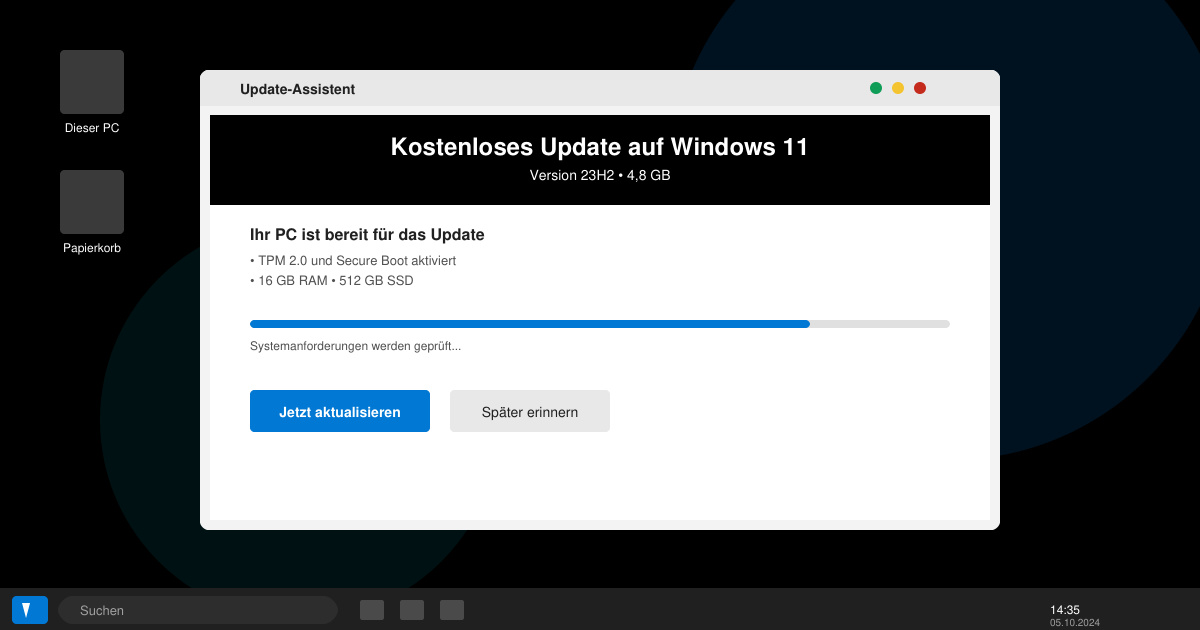This screenshot has height=630, width=1200.
Task: Click the Update-Assistent window title
Action: pyautogui.click(x=297, y=89)
